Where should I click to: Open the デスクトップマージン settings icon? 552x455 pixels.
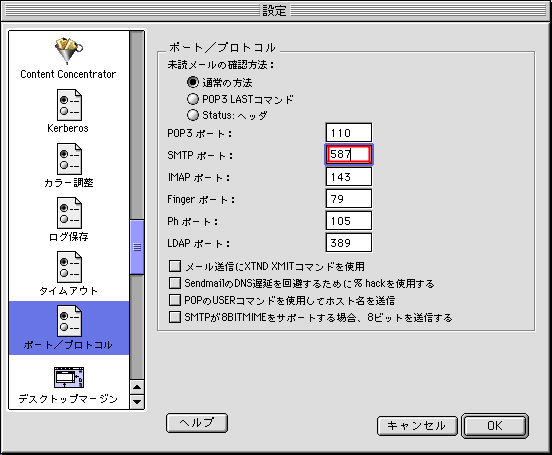click(x=69, y=377)
